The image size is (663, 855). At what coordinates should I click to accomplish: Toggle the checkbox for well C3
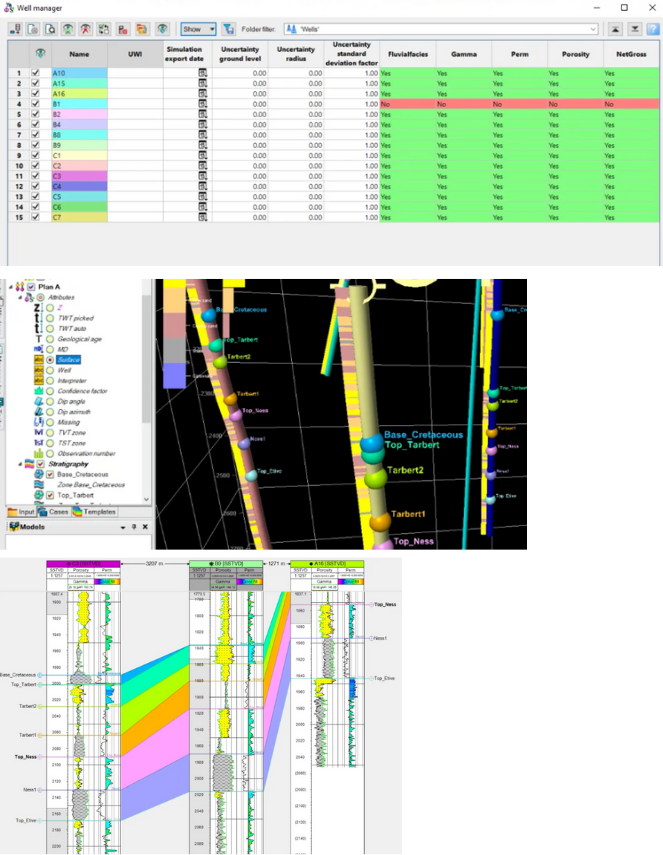click(35, 176)
